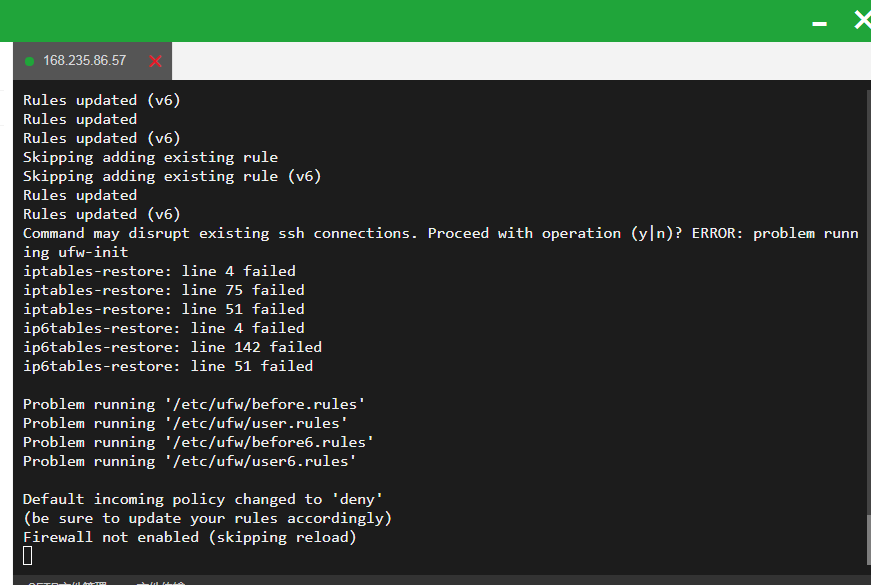The width and height of the screenshot is (871, 585).
Task: Click the terminal cursor block
Action: pyautogui.click(x=27, y=556)
